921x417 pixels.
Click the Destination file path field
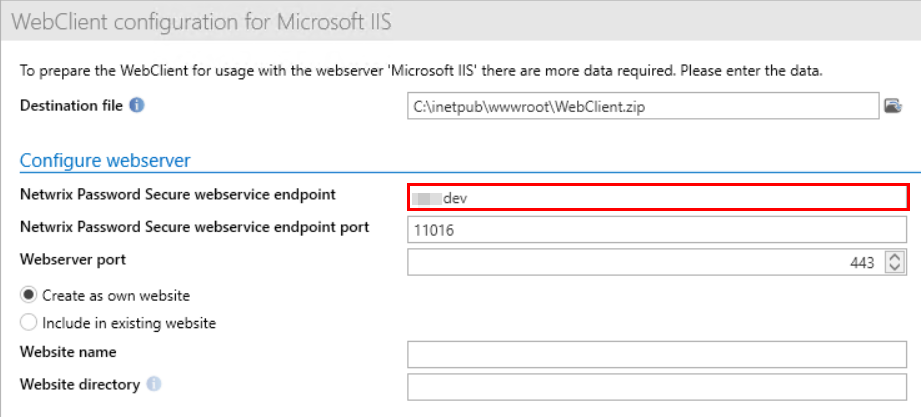642,105
